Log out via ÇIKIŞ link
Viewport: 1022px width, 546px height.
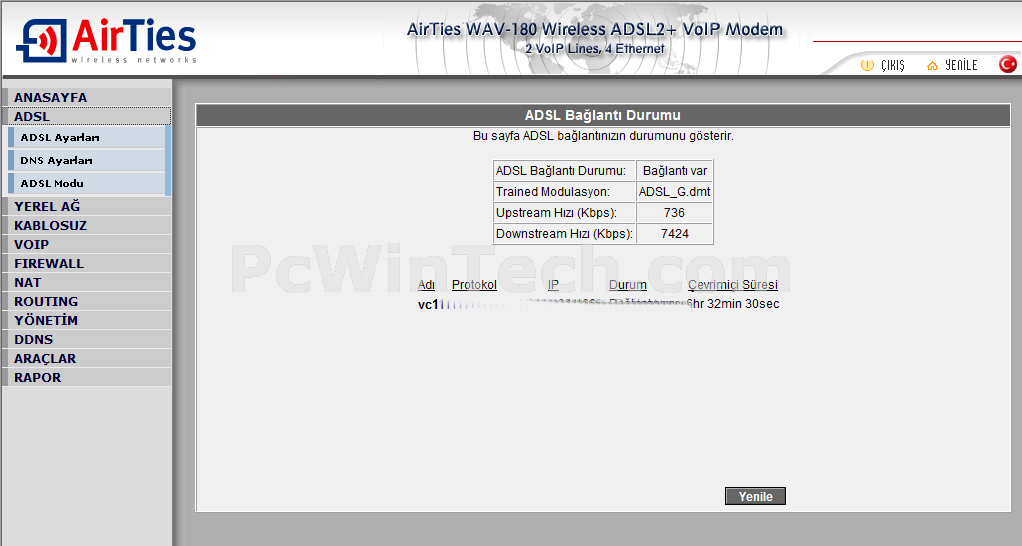point(892,65)
